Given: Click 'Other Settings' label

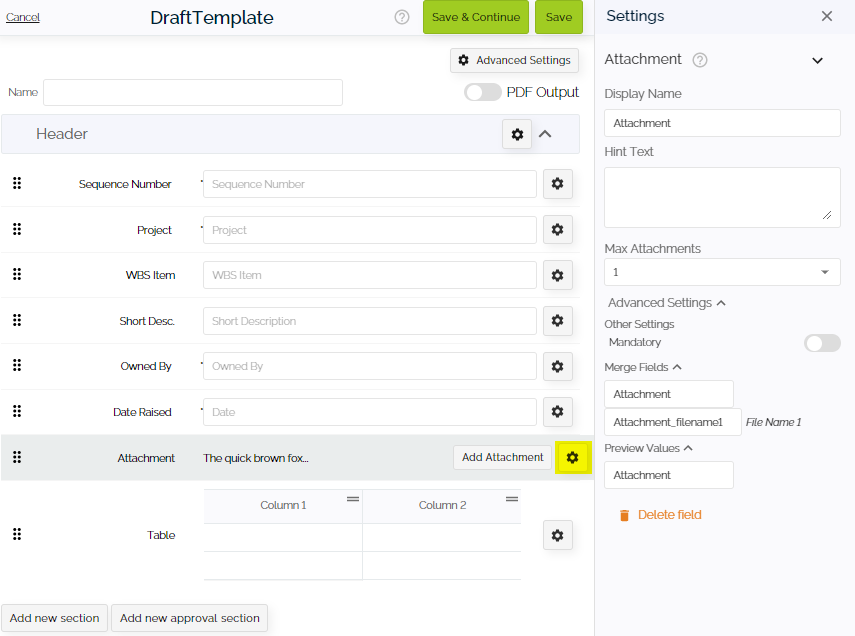Looking at the screenshot, I should (x=639, y=325).
